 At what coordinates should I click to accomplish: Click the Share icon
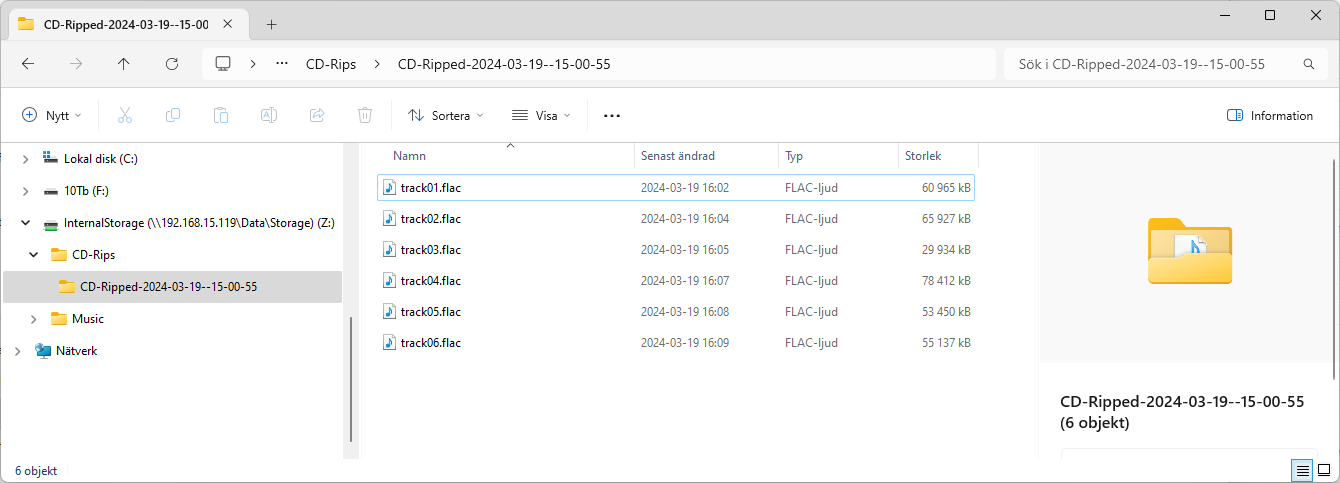(x=317, y=115)
